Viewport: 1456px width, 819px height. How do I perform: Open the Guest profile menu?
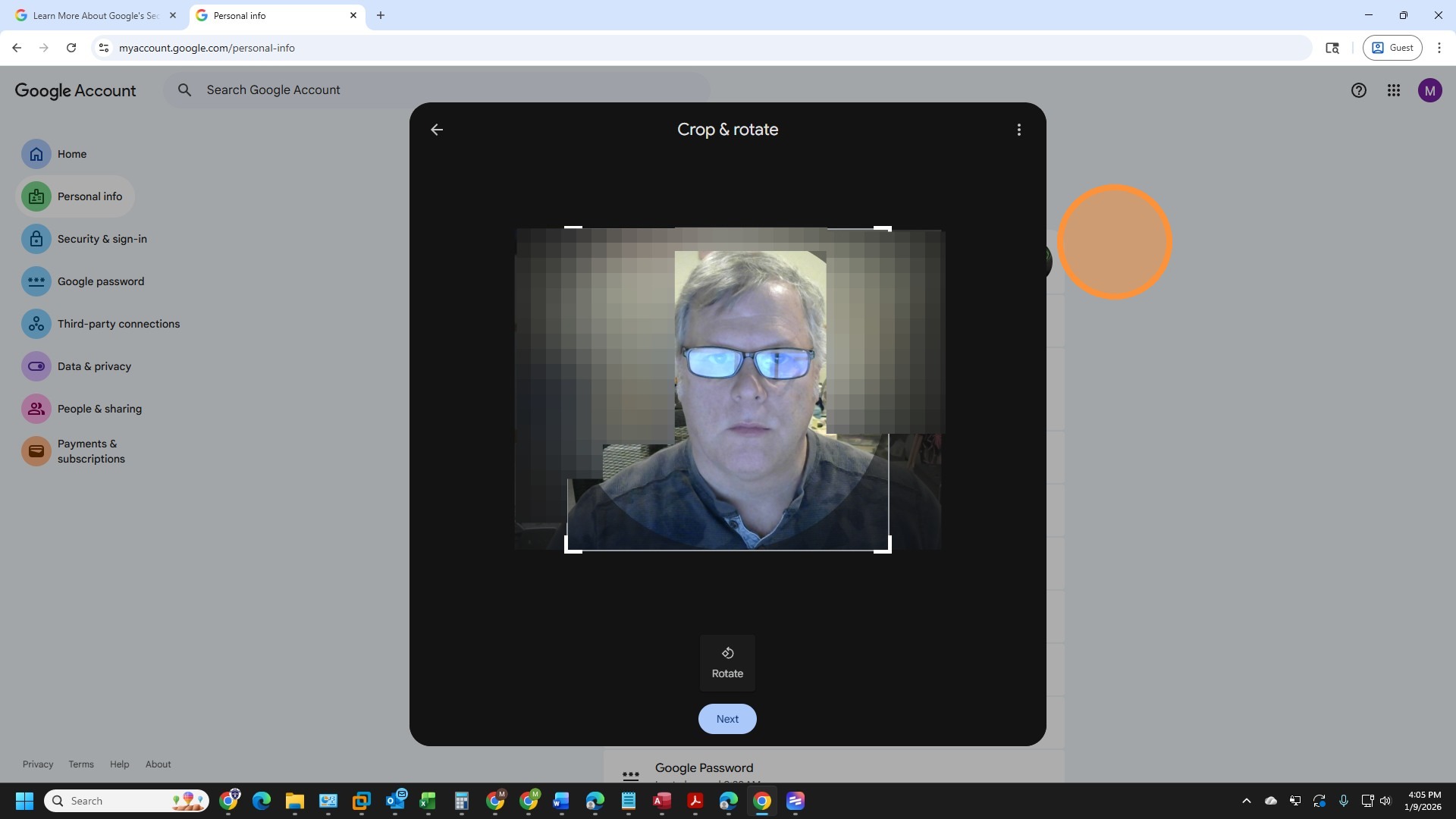pos(1392,48)
